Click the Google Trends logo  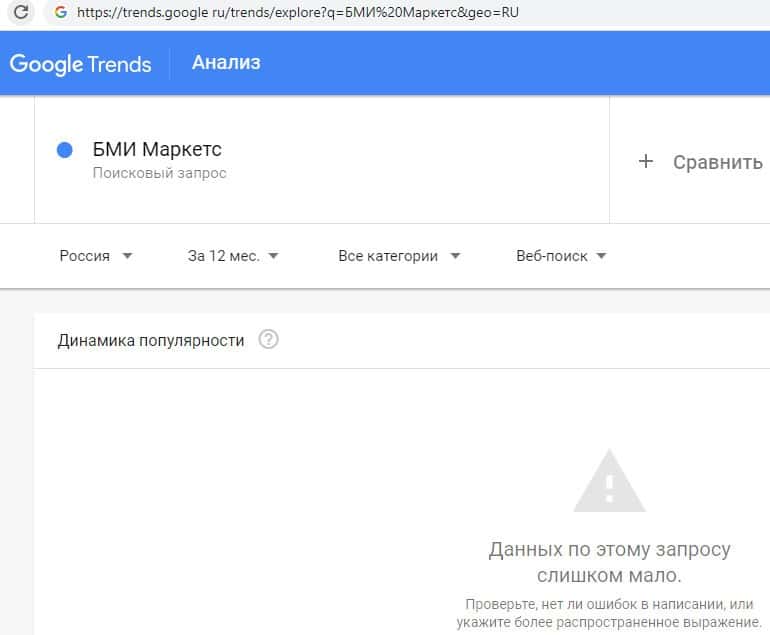(80, 64)
